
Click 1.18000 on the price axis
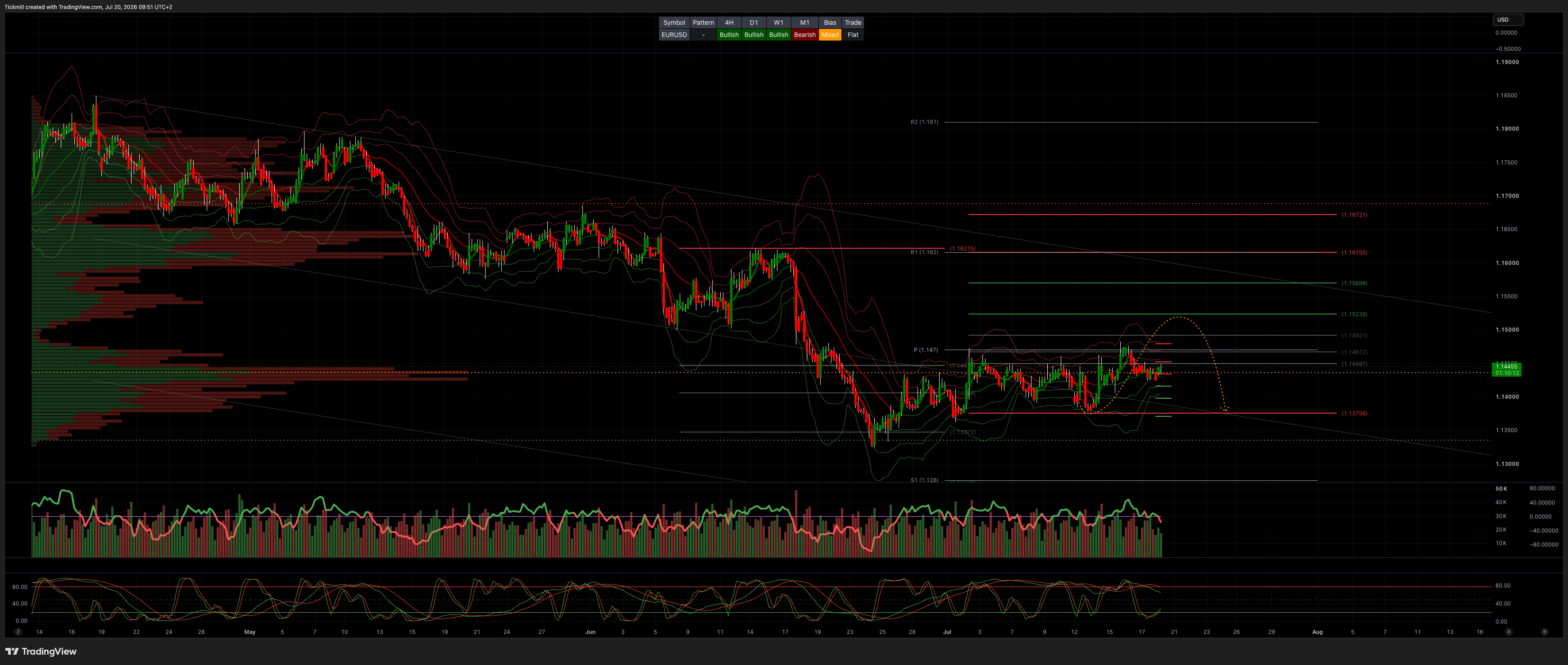1507,129
